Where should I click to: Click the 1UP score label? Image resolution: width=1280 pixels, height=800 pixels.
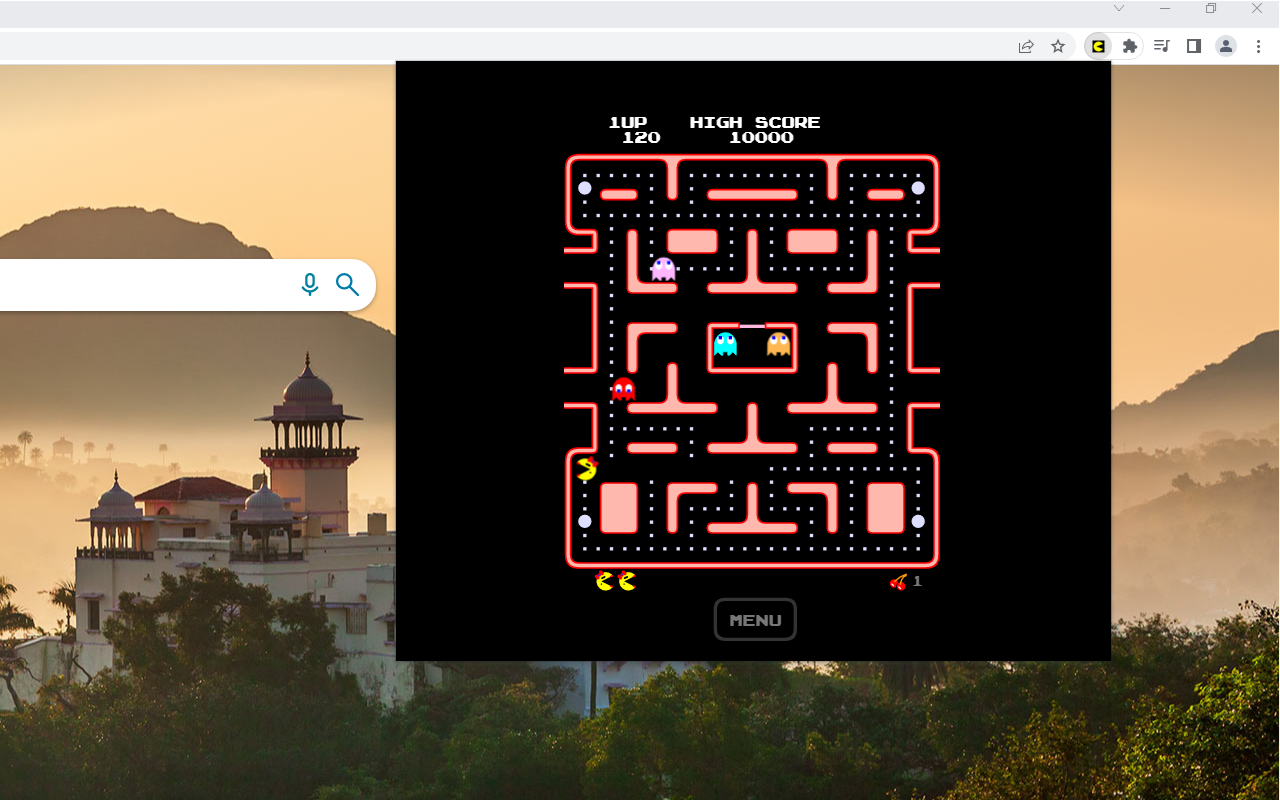(x=628, y=122)
